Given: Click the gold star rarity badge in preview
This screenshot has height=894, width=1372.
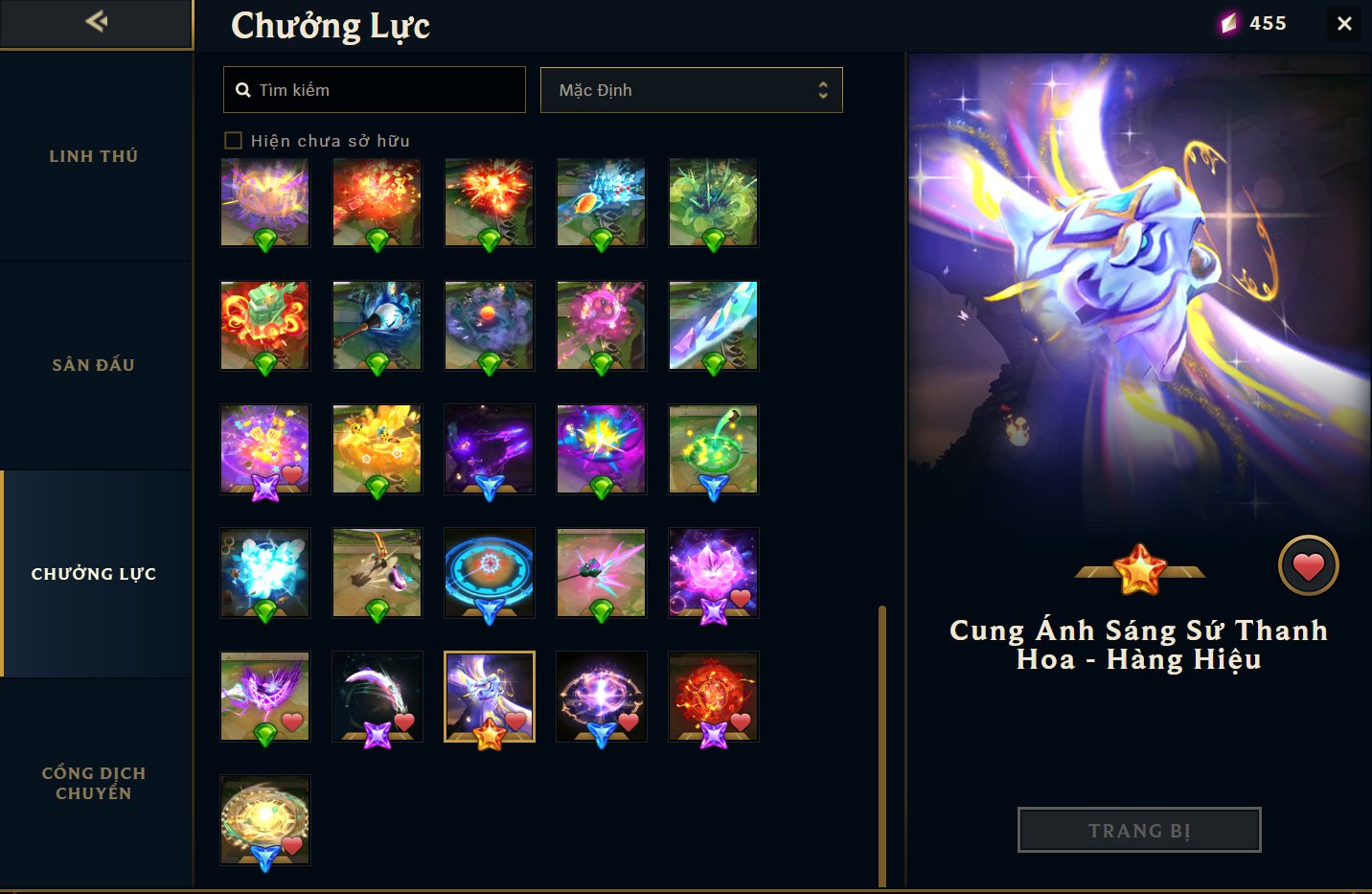Looking at the screenshot, I should coord(1139,569).
